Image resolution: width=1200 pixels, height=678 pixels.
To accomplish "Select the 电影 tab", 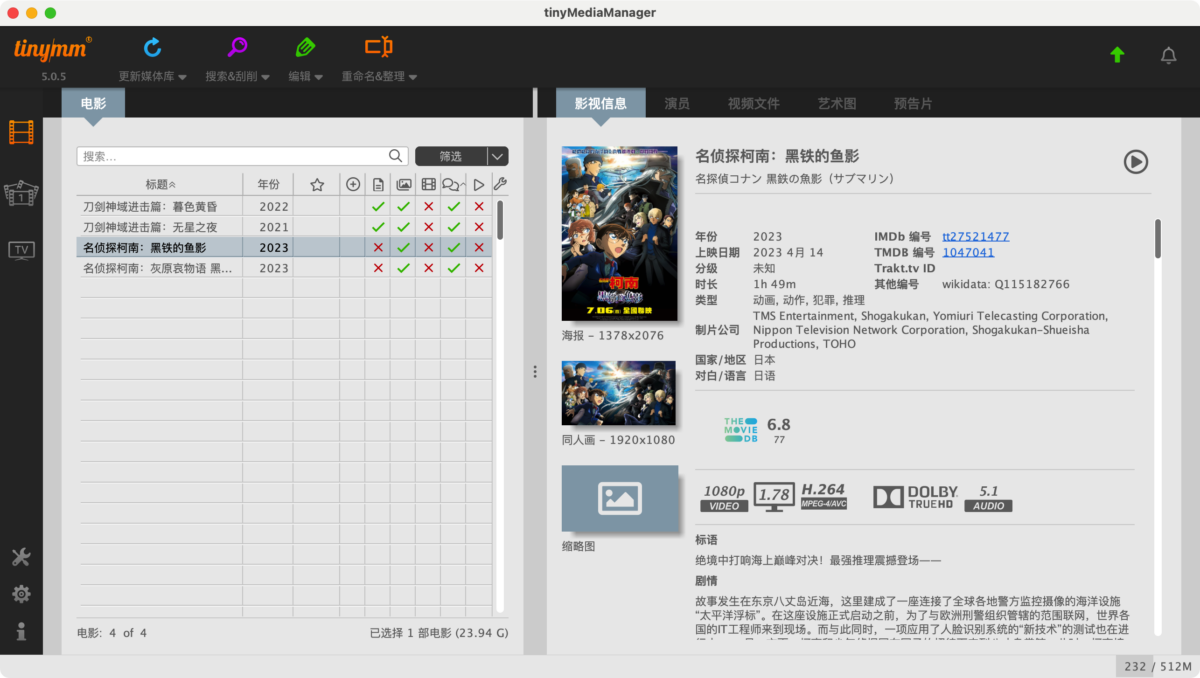I will 93,103.
